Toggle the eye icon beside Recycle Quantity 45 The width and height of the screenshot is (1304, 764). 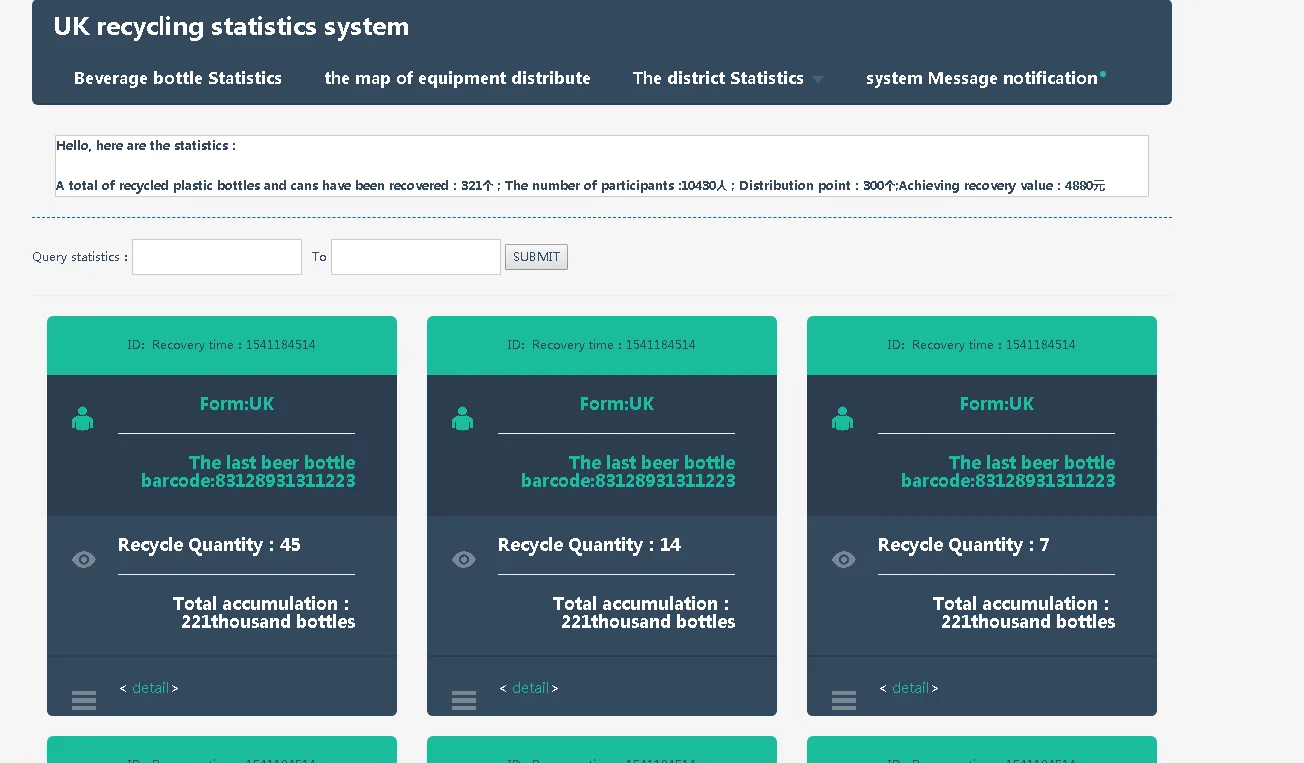coord(84,560)
